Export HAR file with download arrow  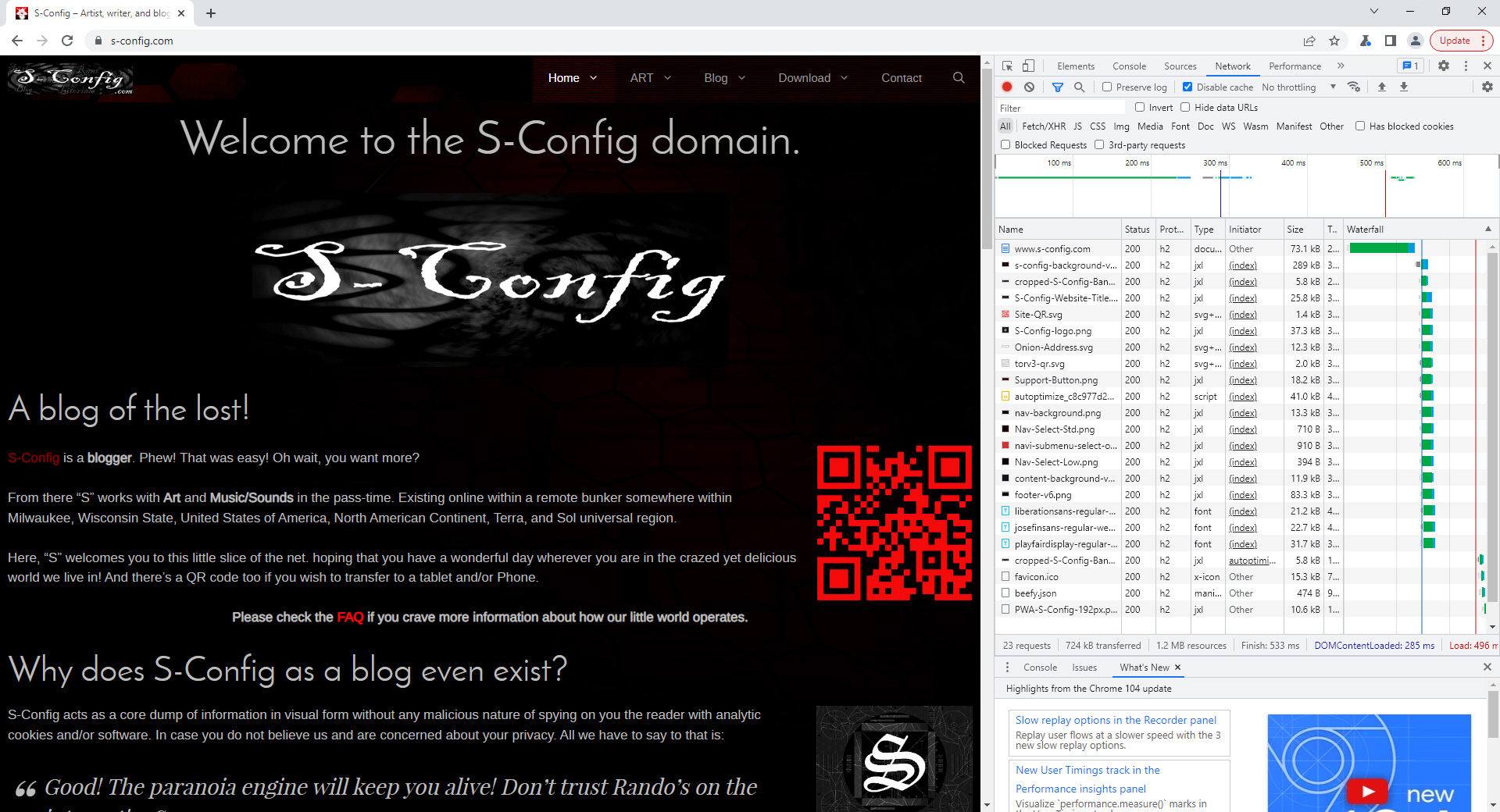pyautogui.click(x=1403, y=87)
